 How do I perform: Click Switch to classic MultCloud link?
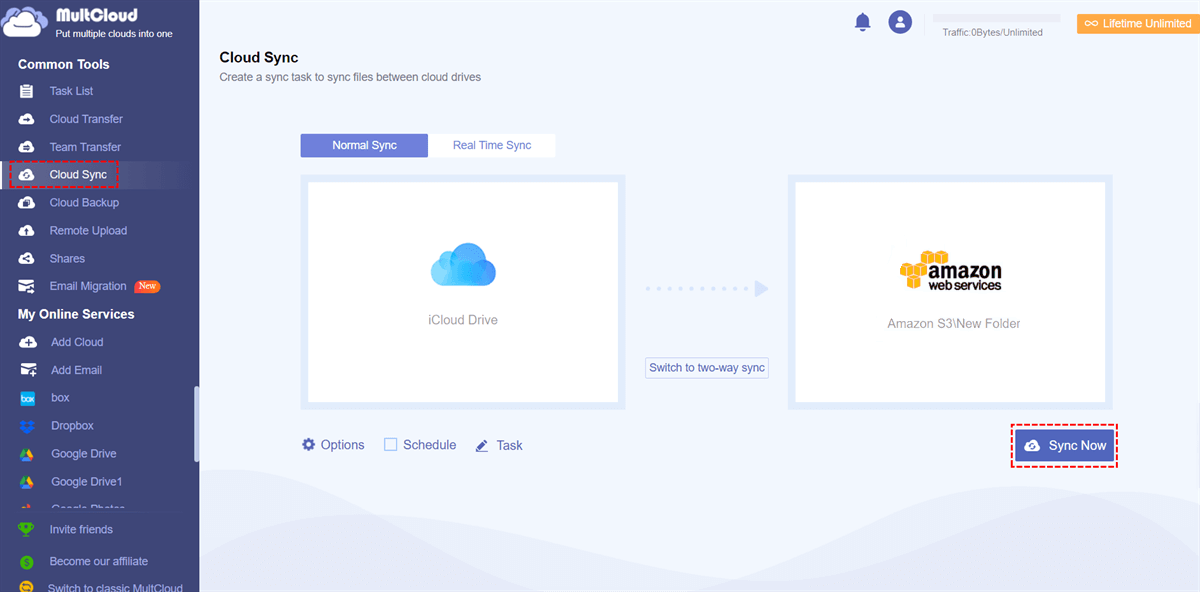[x=113, y=587]
